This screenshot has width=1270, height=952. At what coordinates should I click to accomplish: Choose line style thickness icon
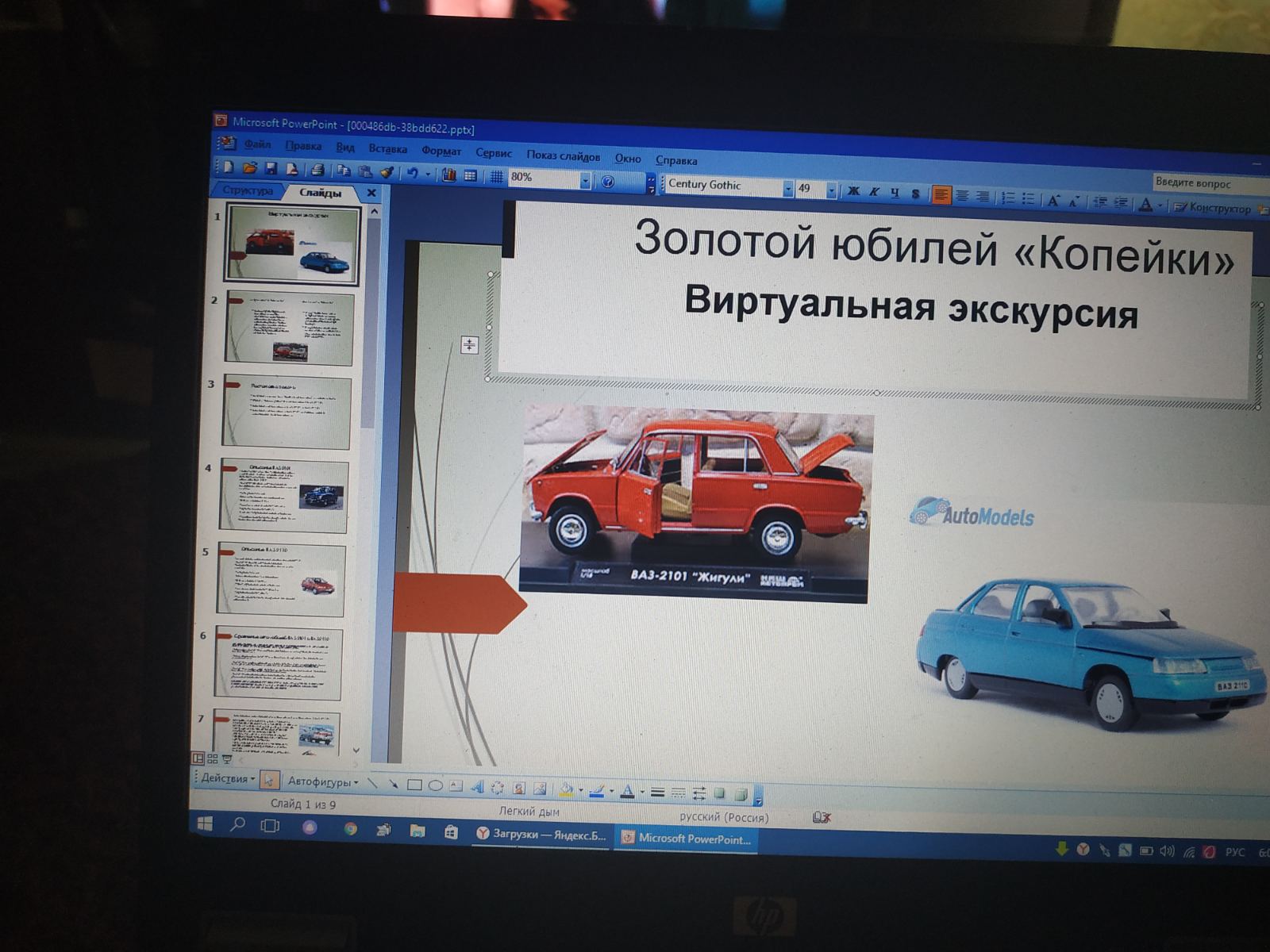pos(657,792)
